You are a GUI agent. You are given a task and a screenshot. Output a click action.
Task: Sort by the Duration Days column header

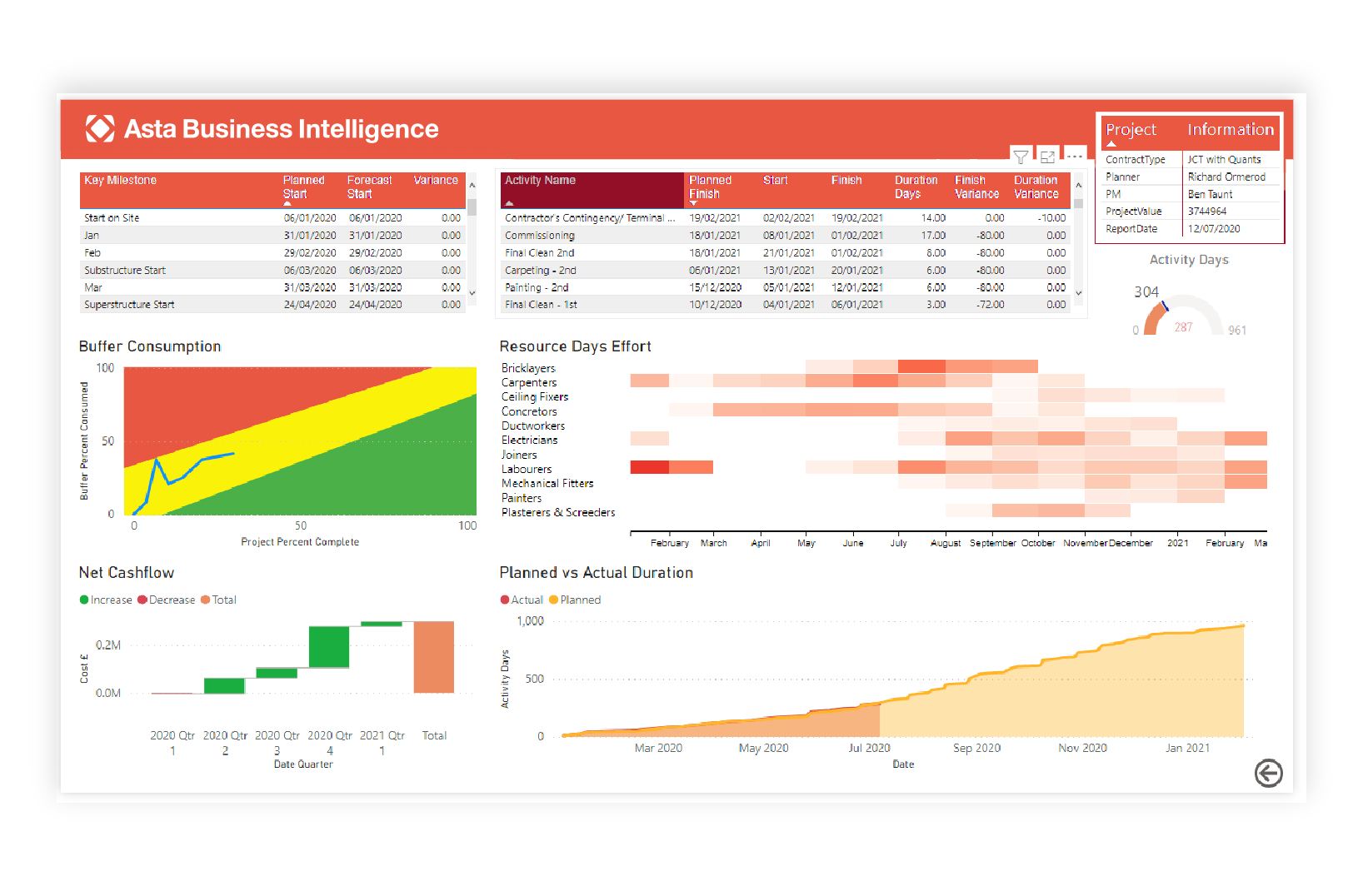click(916, 187)
